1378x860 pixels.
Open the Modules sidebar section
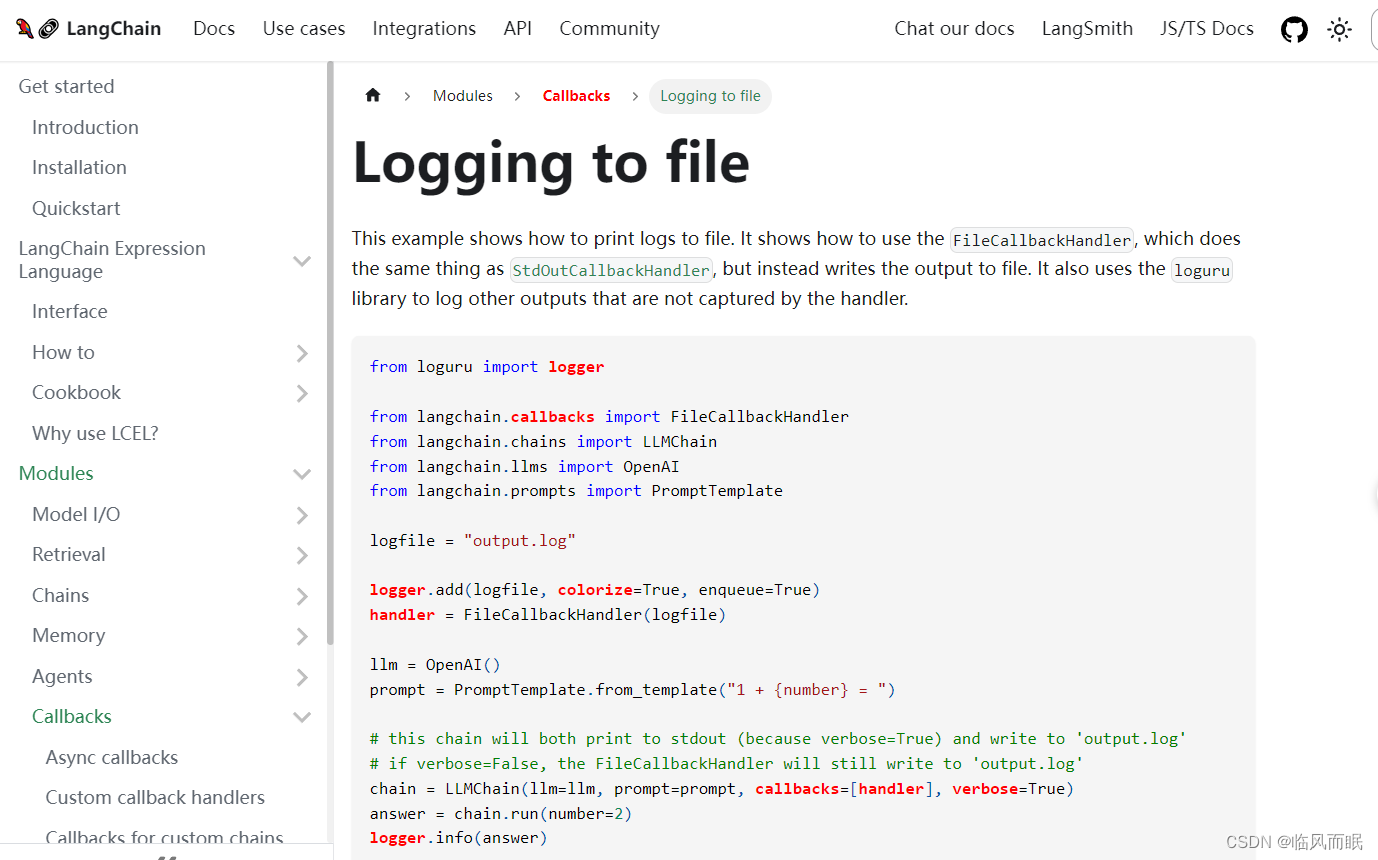coord(56,474)
